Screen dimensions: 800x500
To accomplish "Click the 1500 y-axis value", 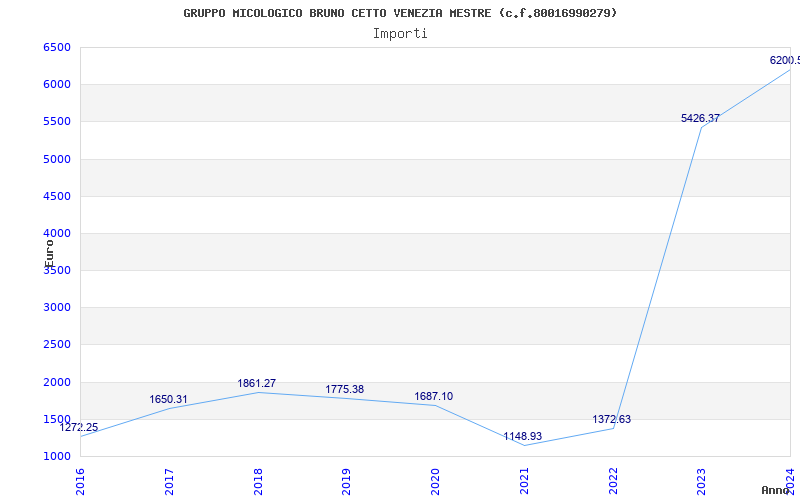I will (x=57, y=419).
